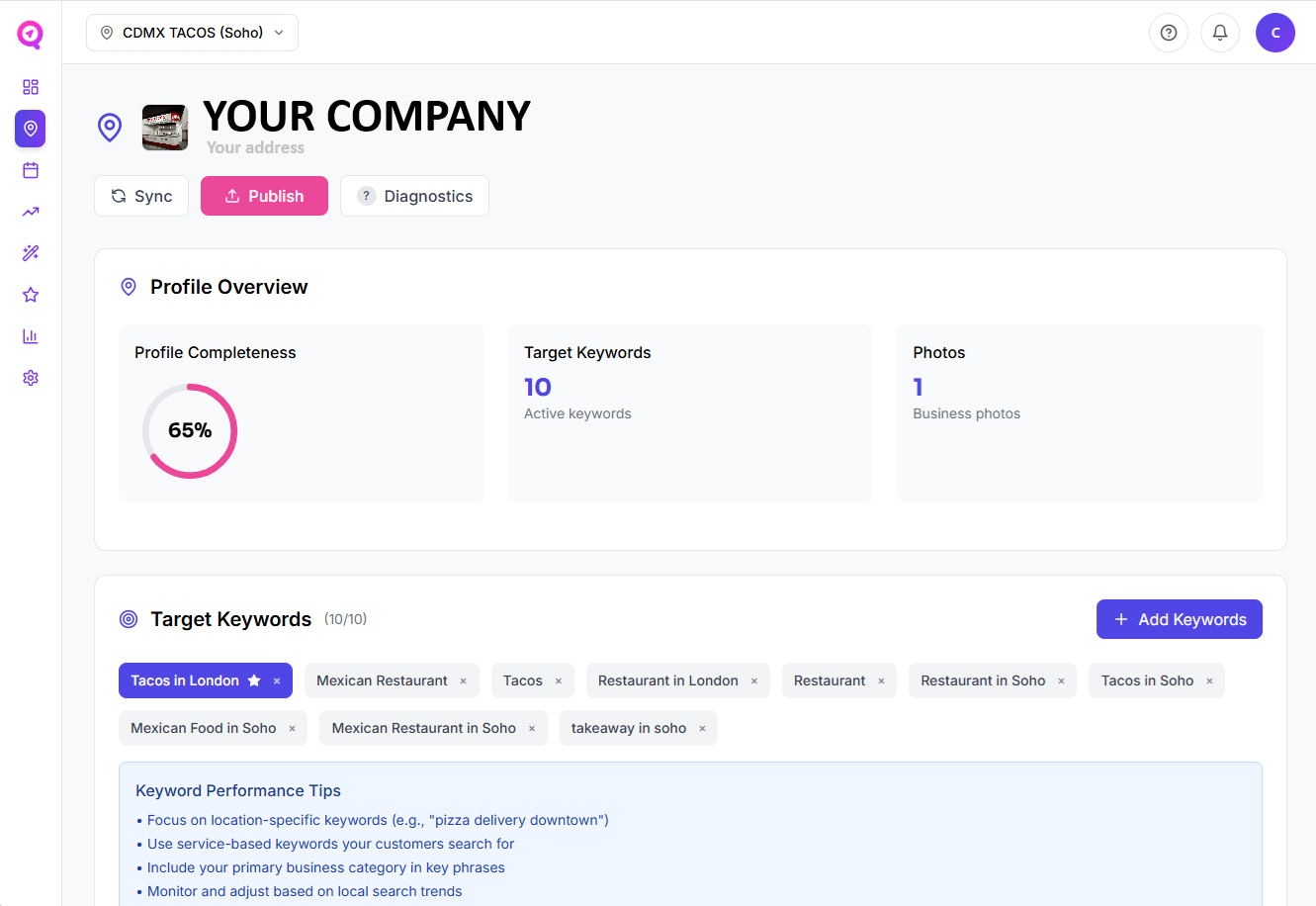Image resolution: width=1316 pixels, height=906 pixels.
Task: Open the calendar icon in the sidebar
Action: [30, 170]
